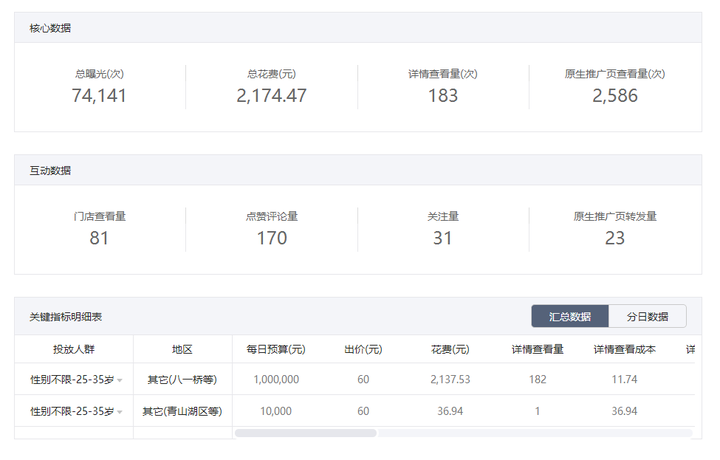Expand dropdown arrow beside 青山湖区 row audience
The image size is (720, 460).
pyautogui.click(x=120, y=412)
